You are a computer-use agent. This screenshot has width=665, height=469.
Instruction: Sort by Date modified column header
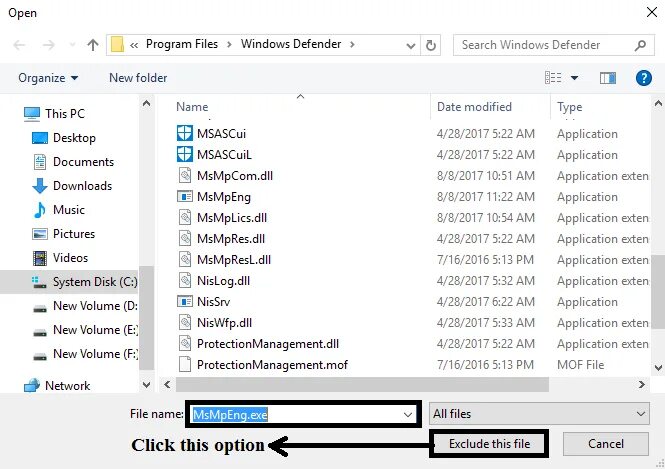(x=474, y=107)
